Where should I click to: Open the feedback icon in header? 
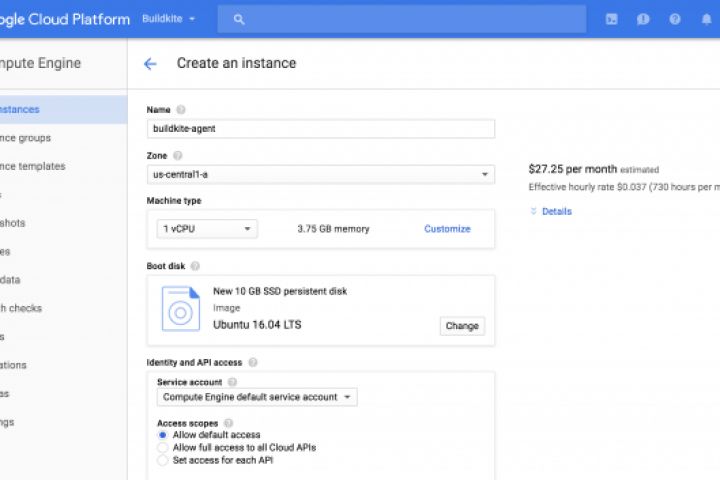(x=643, y=19)
